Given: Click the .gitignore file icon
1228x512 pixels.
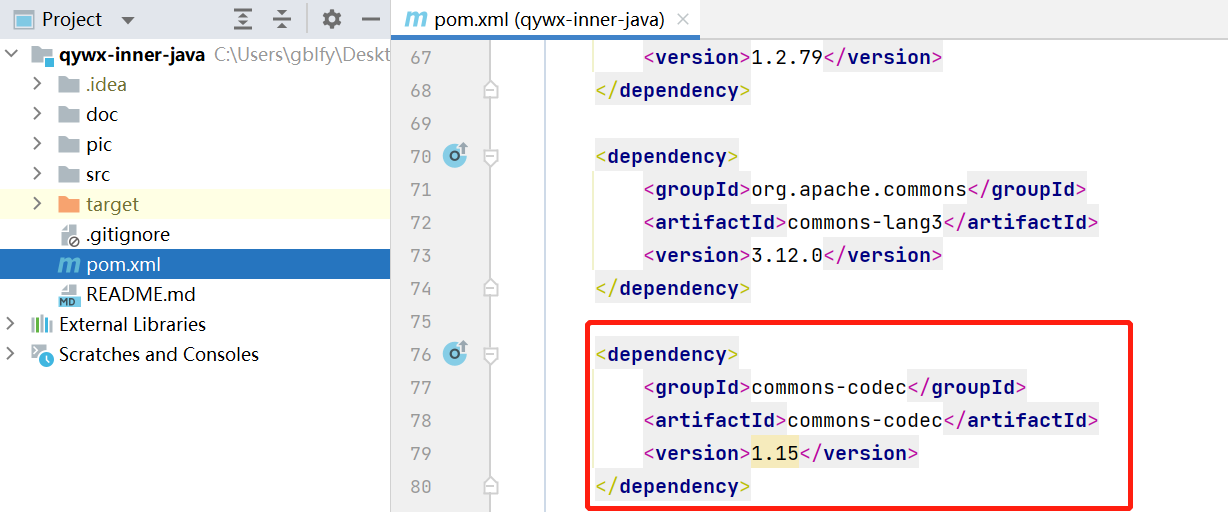Looking at the screenshot, I should 69,235.
